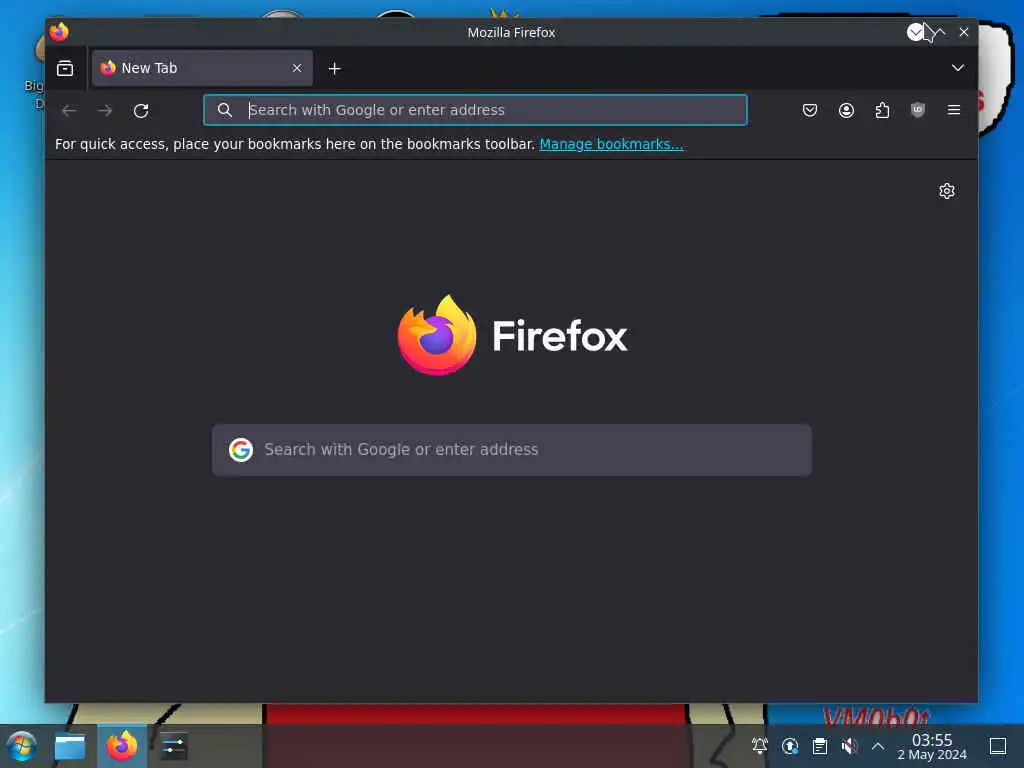Open the Firefox account menu
This screenshot has height=768, width=1024.
point(846,110)
